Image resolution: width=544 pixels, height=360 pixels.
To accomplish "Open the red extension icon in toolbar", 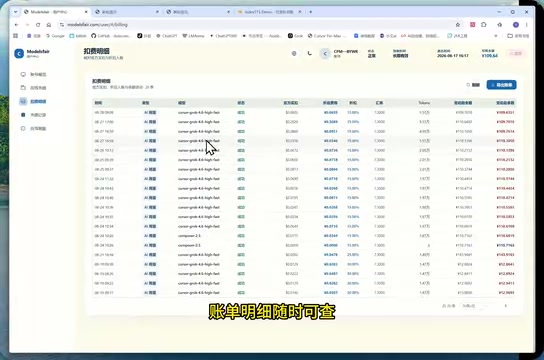I will click(473, 25).
